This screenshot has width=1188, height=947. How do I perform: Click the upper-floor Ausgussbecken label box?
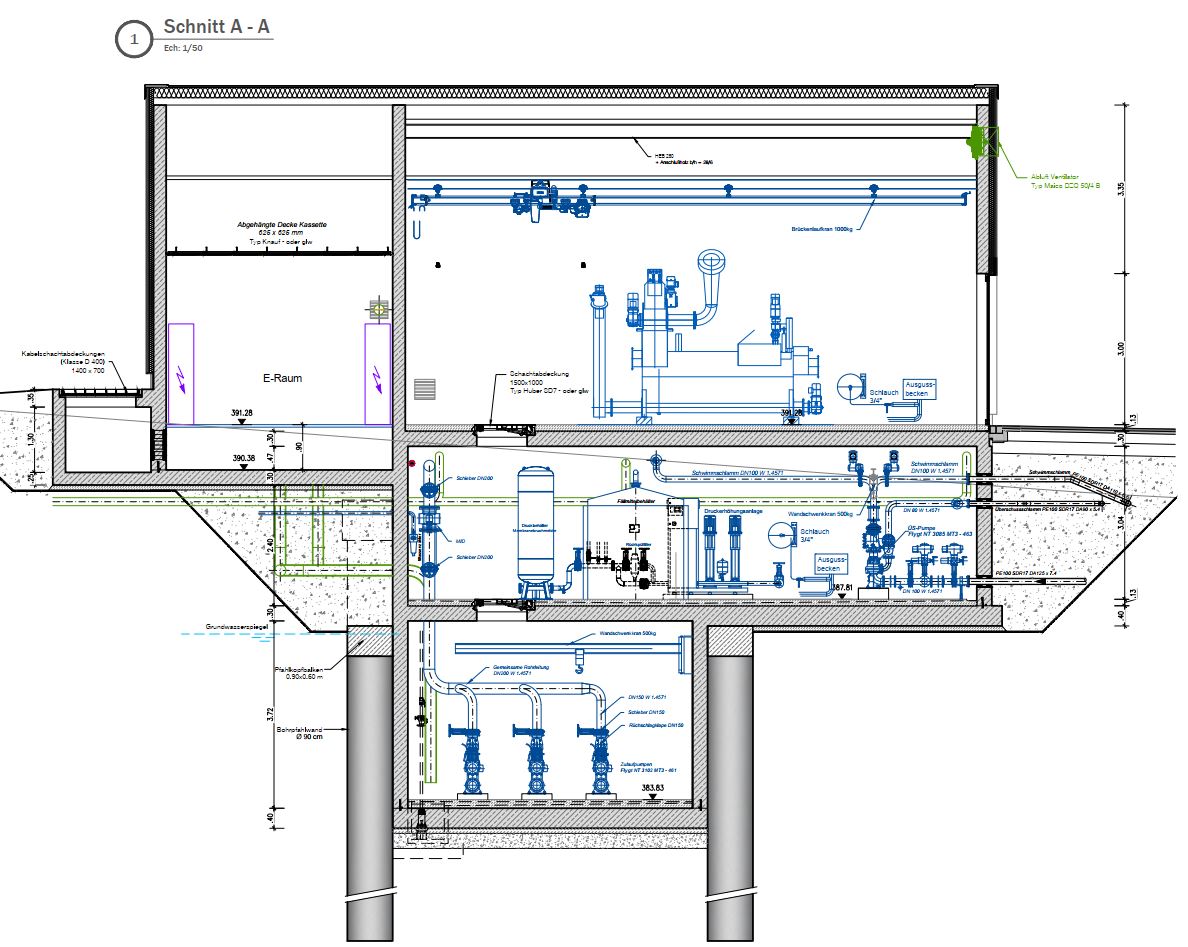point(920,389)
